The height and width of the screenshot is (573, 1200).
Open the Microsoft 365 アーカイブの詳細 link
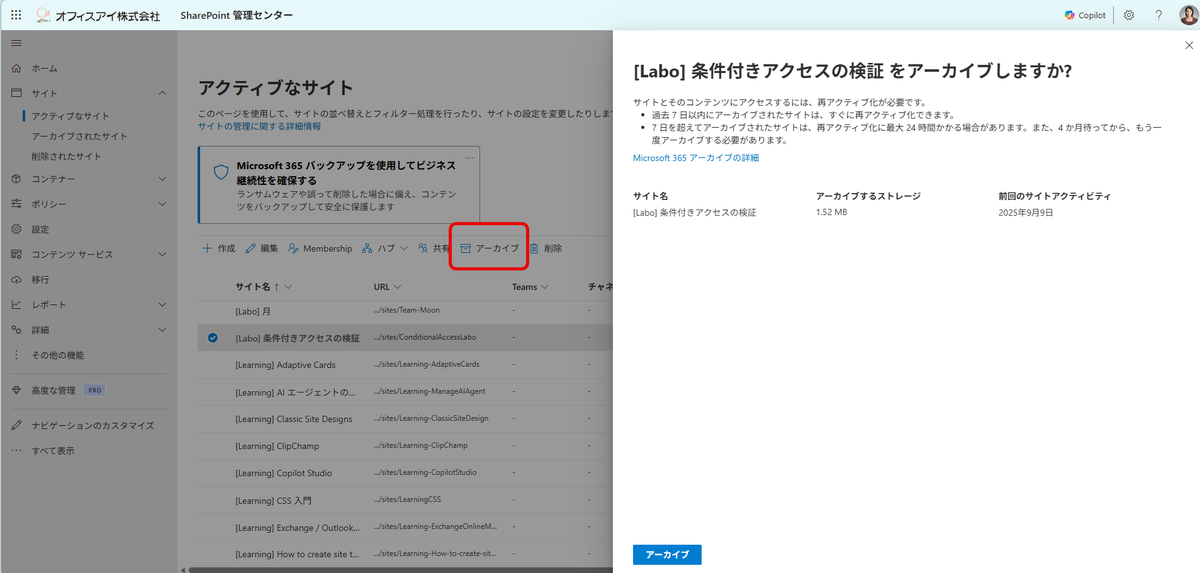coord(696,158)
